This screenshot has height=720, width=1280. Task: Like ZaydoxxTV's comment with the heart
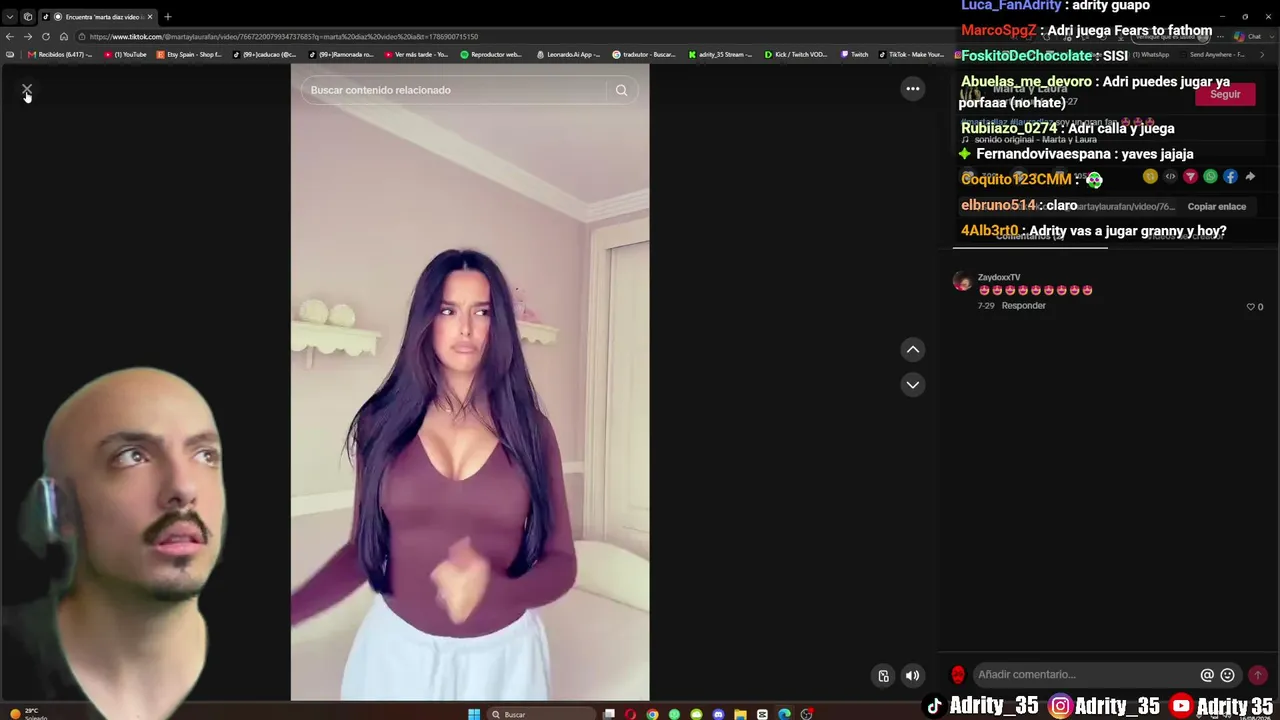pos(1250,307)
